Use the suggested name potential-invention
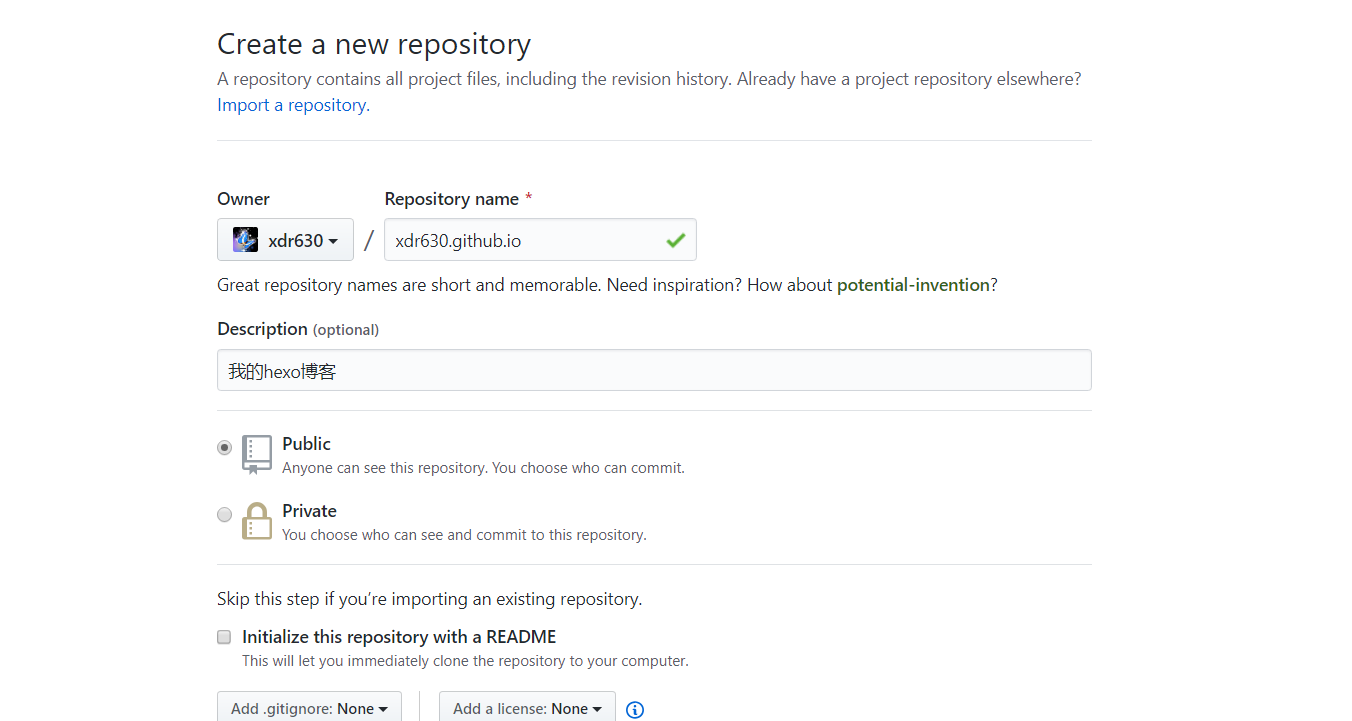This screenshot has width=1352, height=721. coord(913,285)
